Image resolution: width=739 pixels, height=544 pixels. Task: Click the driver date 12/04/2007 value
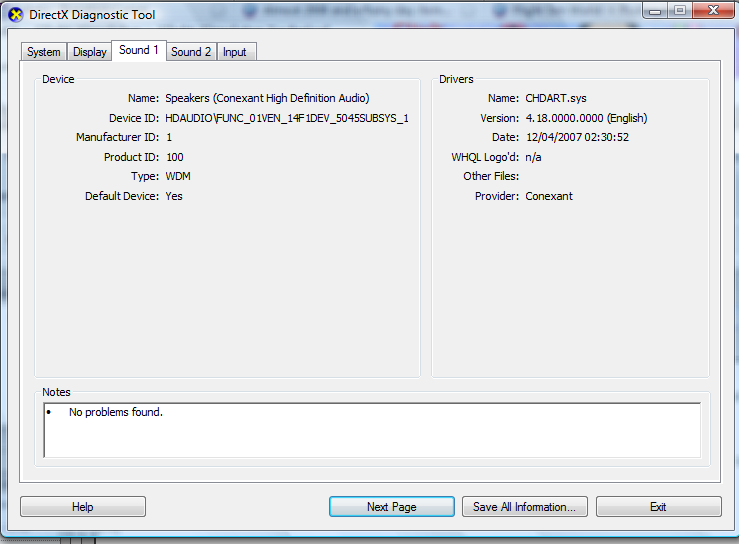pyautogui.click(x=577, y=137)
